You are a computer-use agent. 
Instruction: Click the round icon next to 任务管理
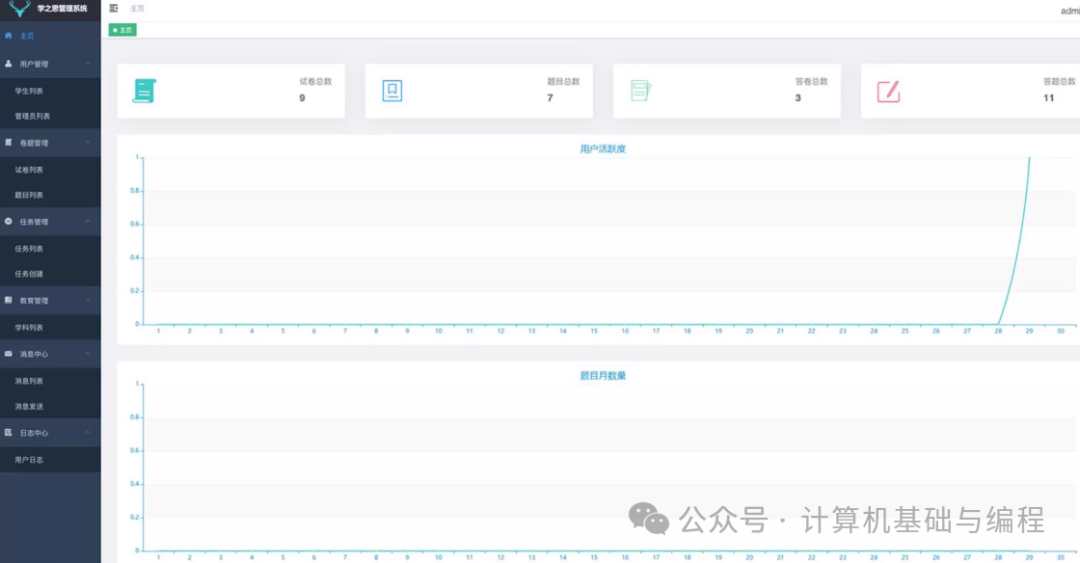(x=8, y=221)
